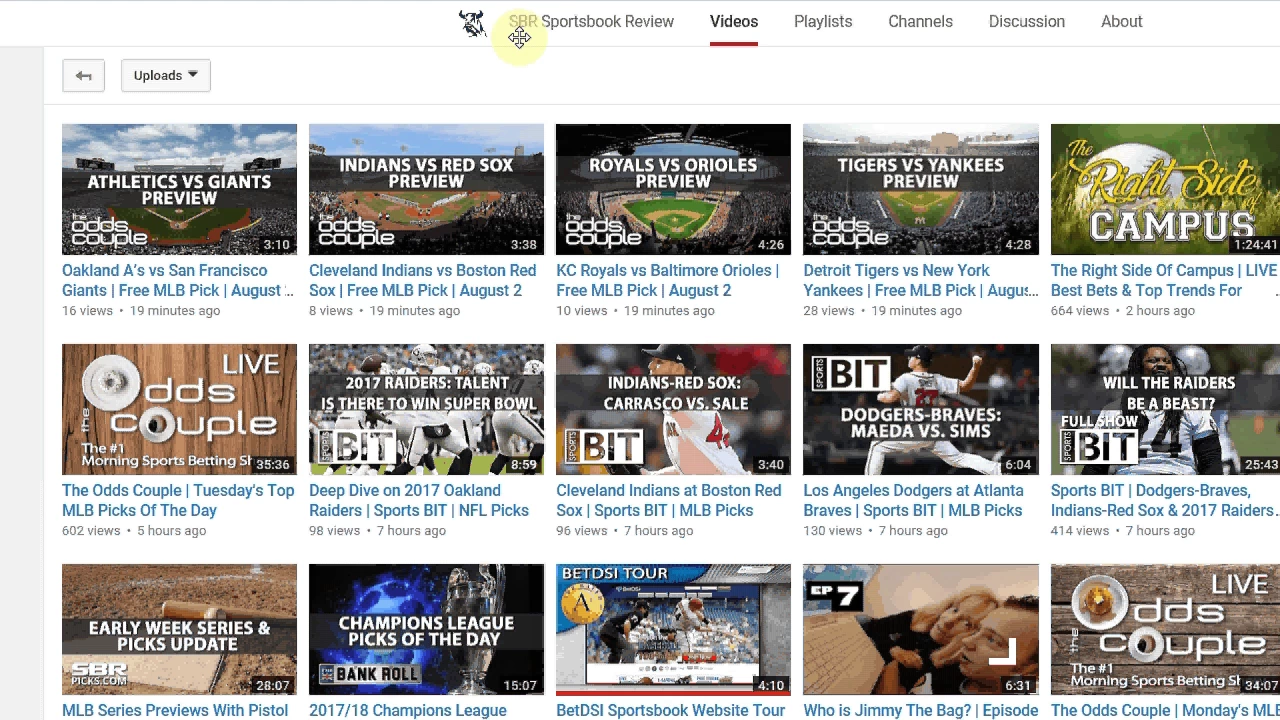Open the BetDSI Tour thumbnail

coord(673,629)
